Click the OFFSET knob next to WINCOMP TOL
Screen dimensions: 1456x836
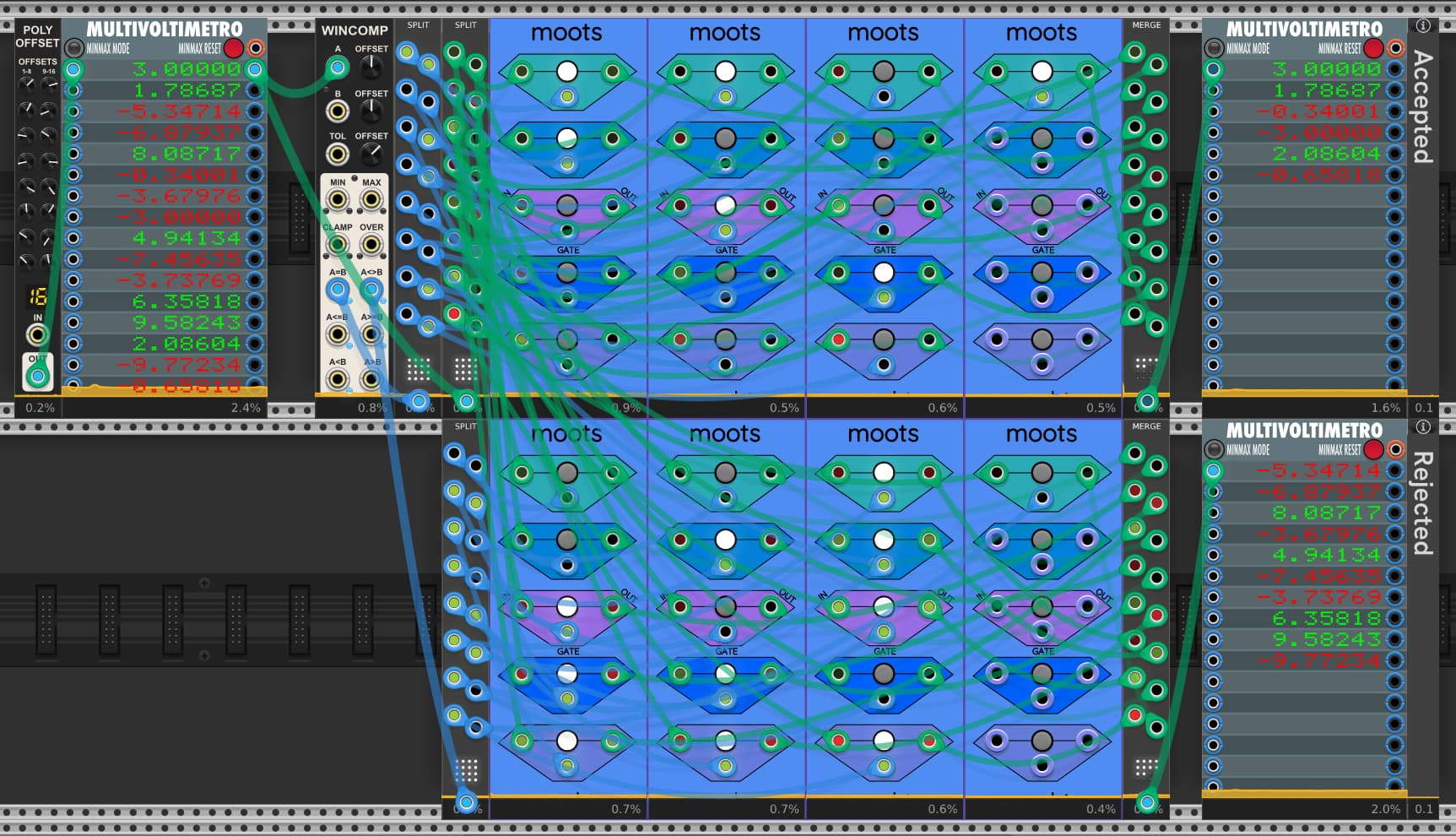click(x=371, y=154)
